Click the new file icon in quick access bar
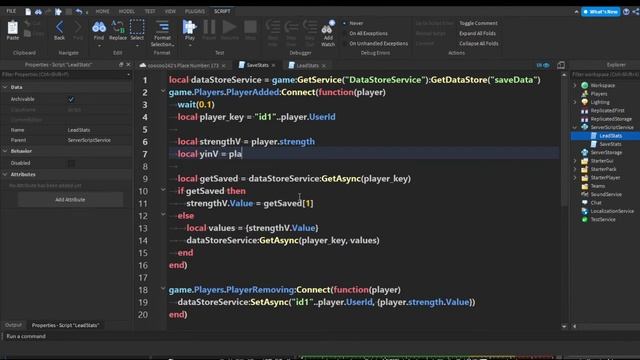This screenshot has height=360, width=640. tap(28, 12)
